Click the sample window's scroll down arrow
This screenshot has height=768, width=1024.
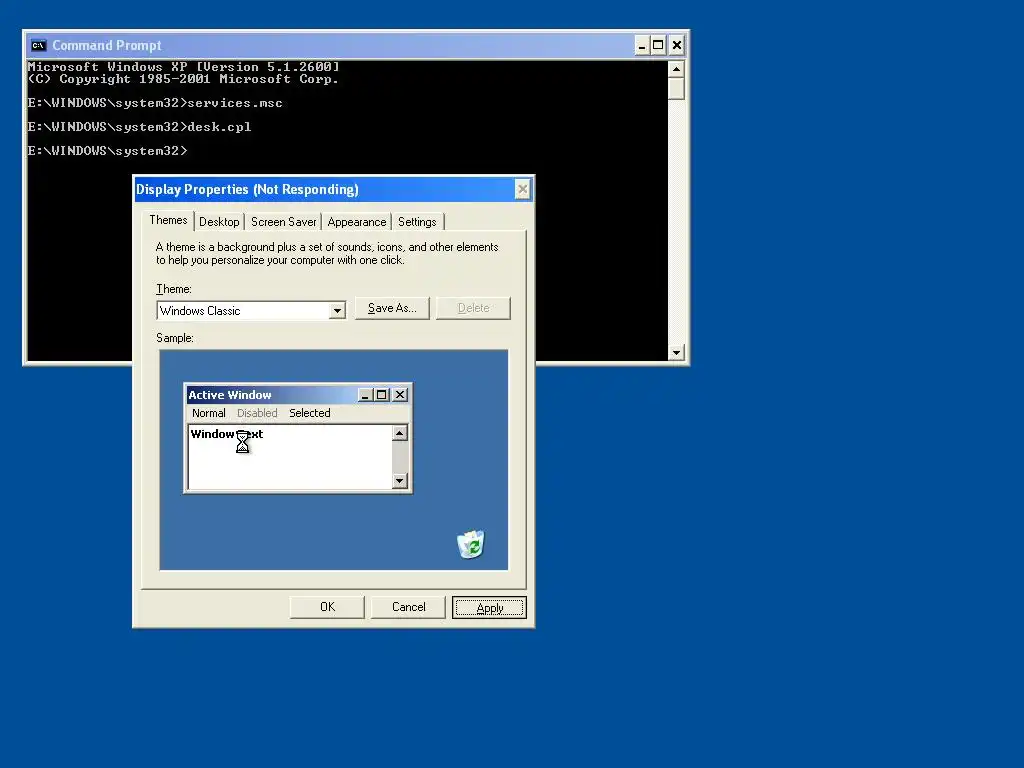click(x=400, y=481)
